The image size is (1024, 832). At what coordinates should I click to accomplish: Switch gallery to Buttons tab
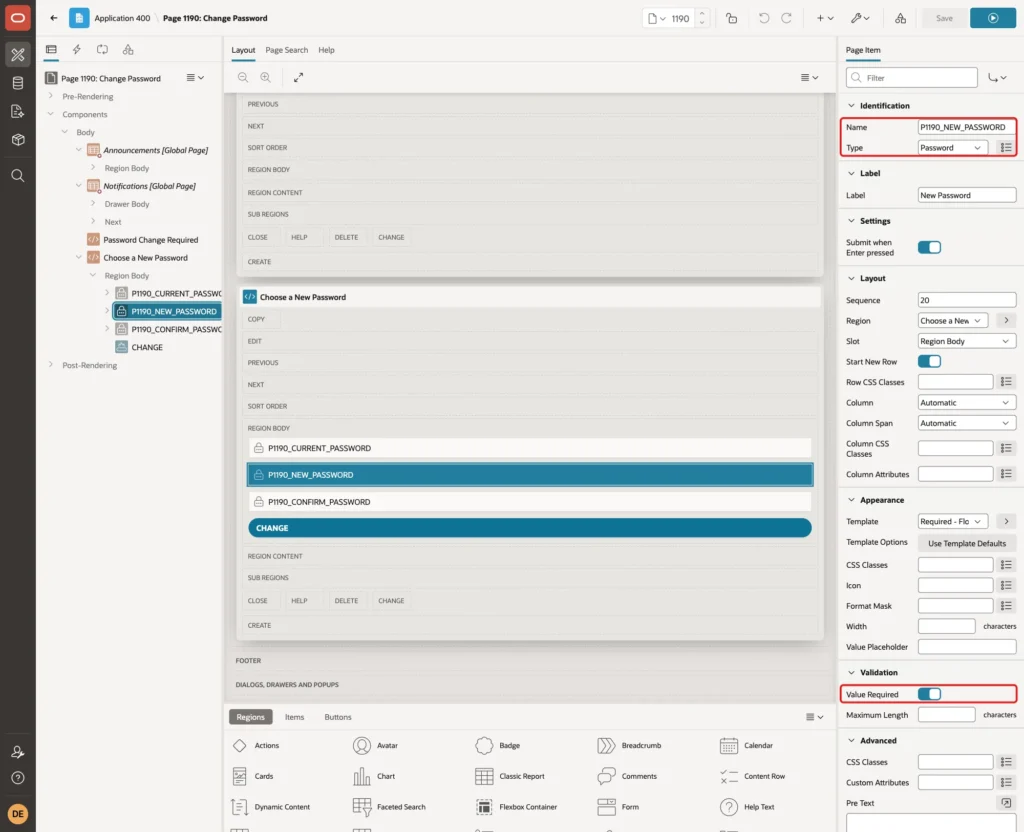click(338, 717)
